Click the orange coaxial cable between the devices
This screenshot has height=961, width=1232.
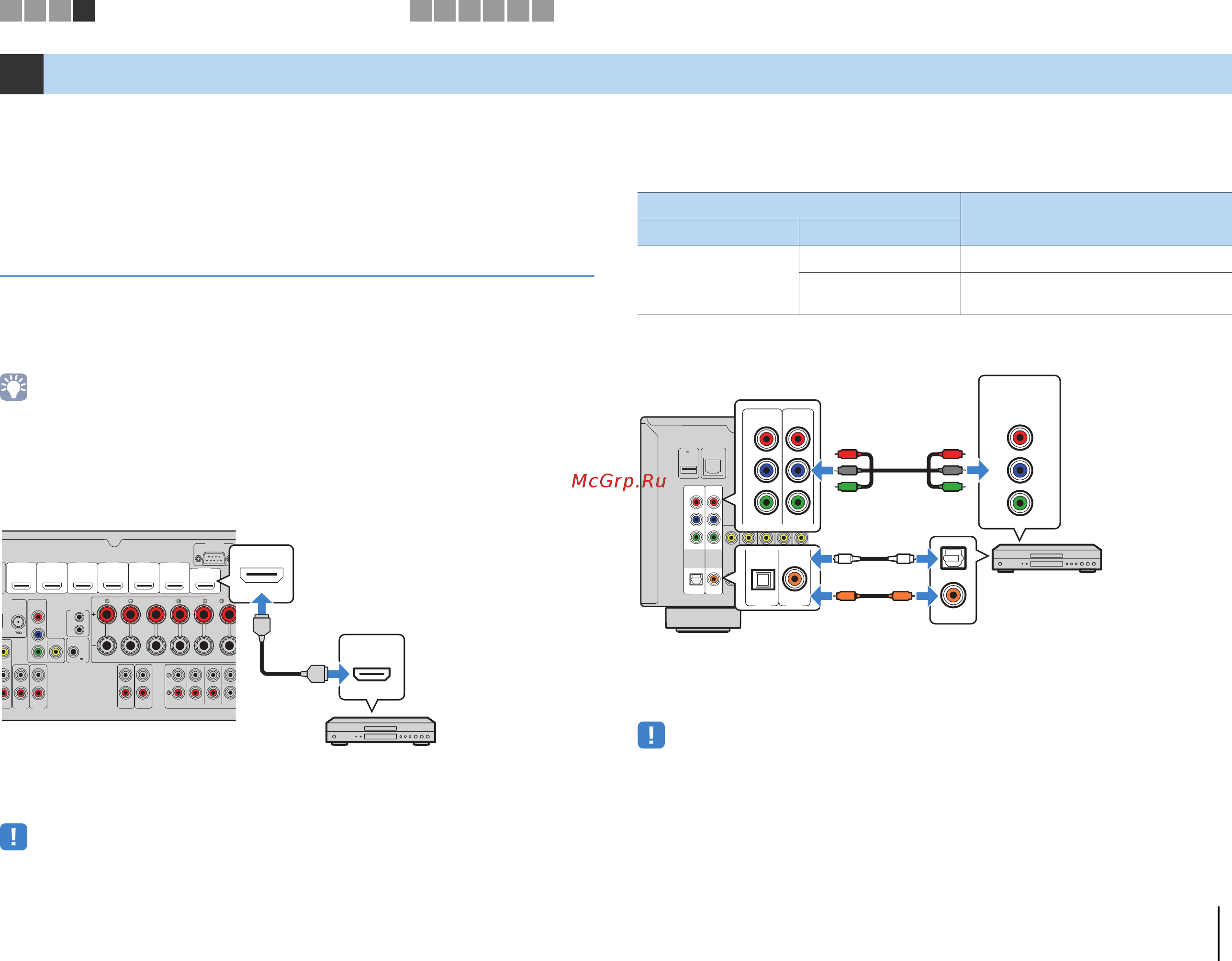tap(874, 595)
